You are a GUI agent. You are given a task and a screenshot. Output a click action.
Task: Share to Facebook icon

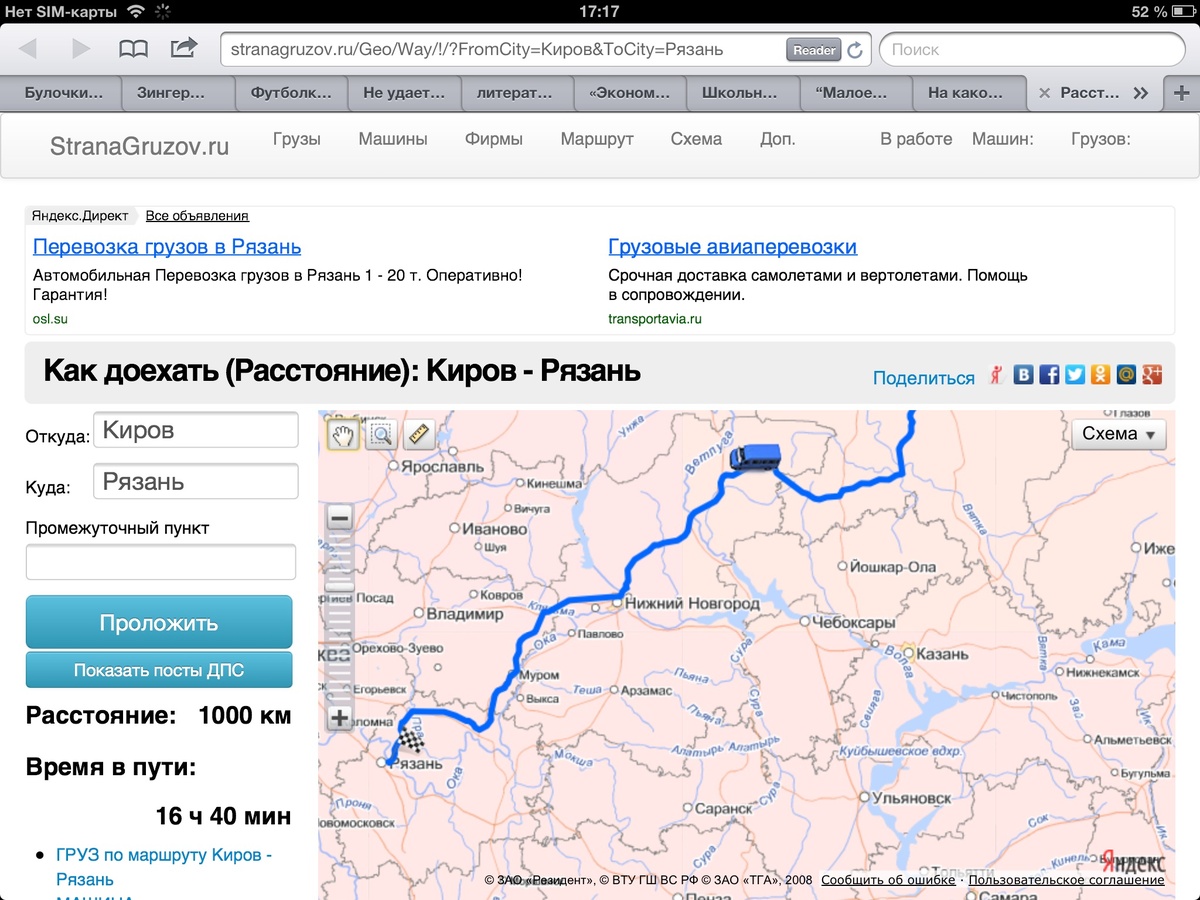tap(1049, 374)
